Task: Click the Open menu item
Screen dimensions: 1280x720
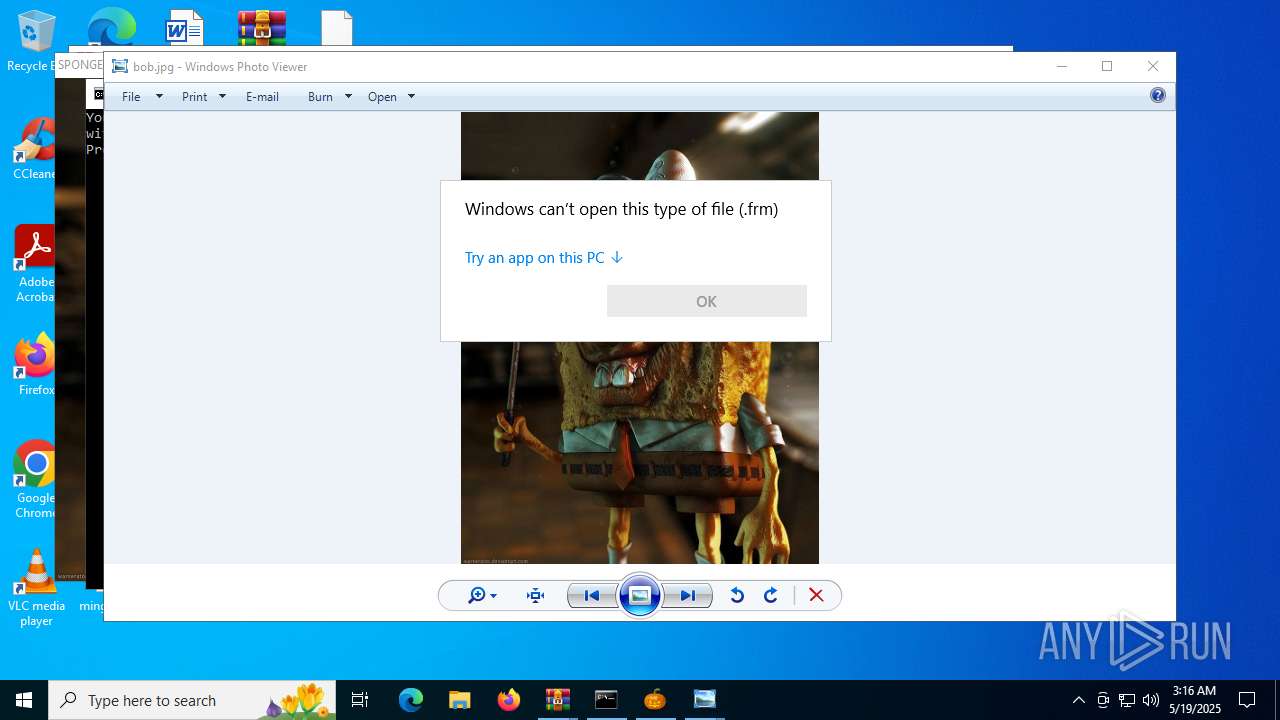Action: pyautogui.click(x=382, y=97)
